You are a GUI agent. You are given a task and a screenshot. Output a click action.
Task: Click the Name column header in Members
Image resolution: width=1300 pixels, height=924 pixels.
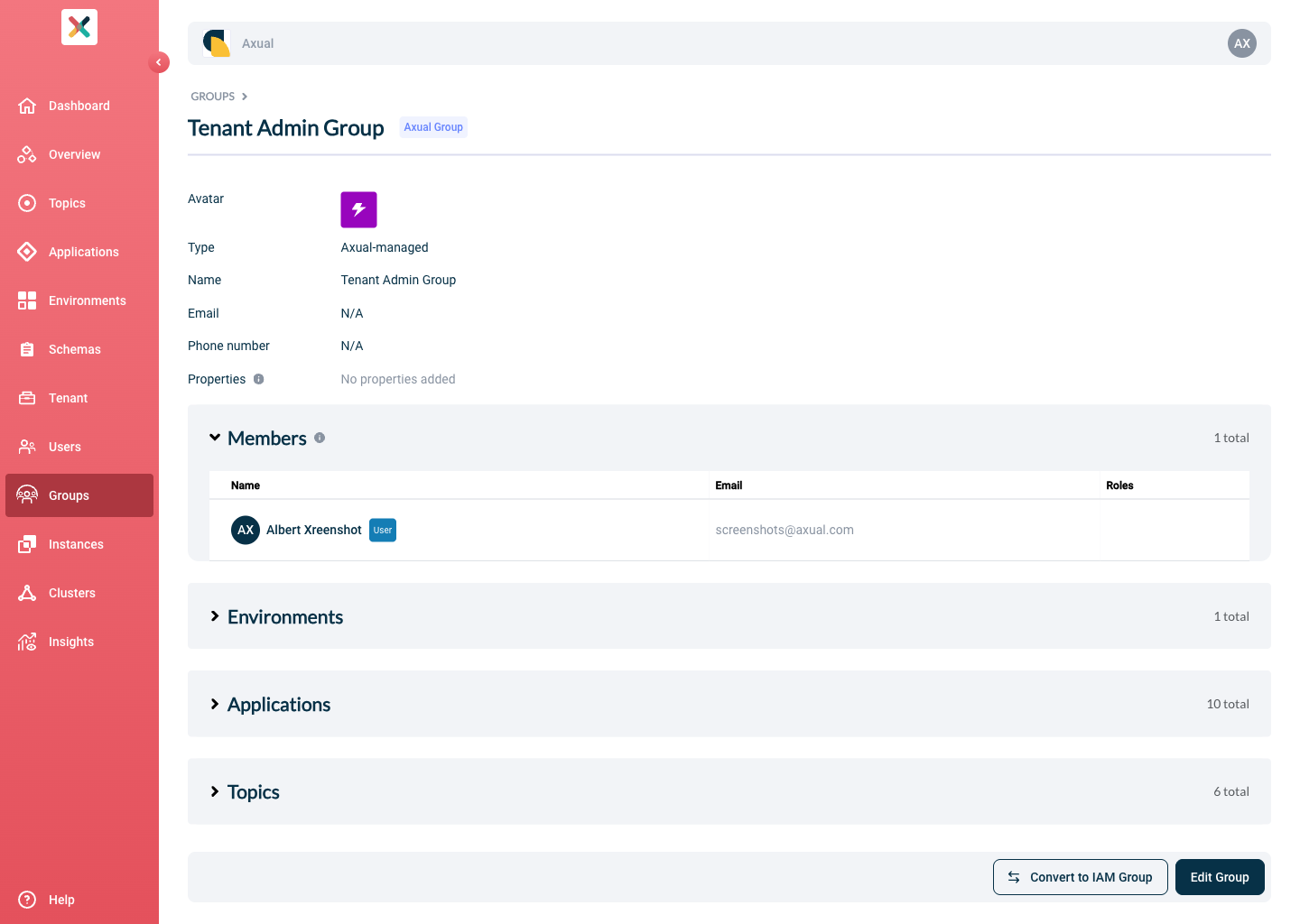tap(246, 485)
